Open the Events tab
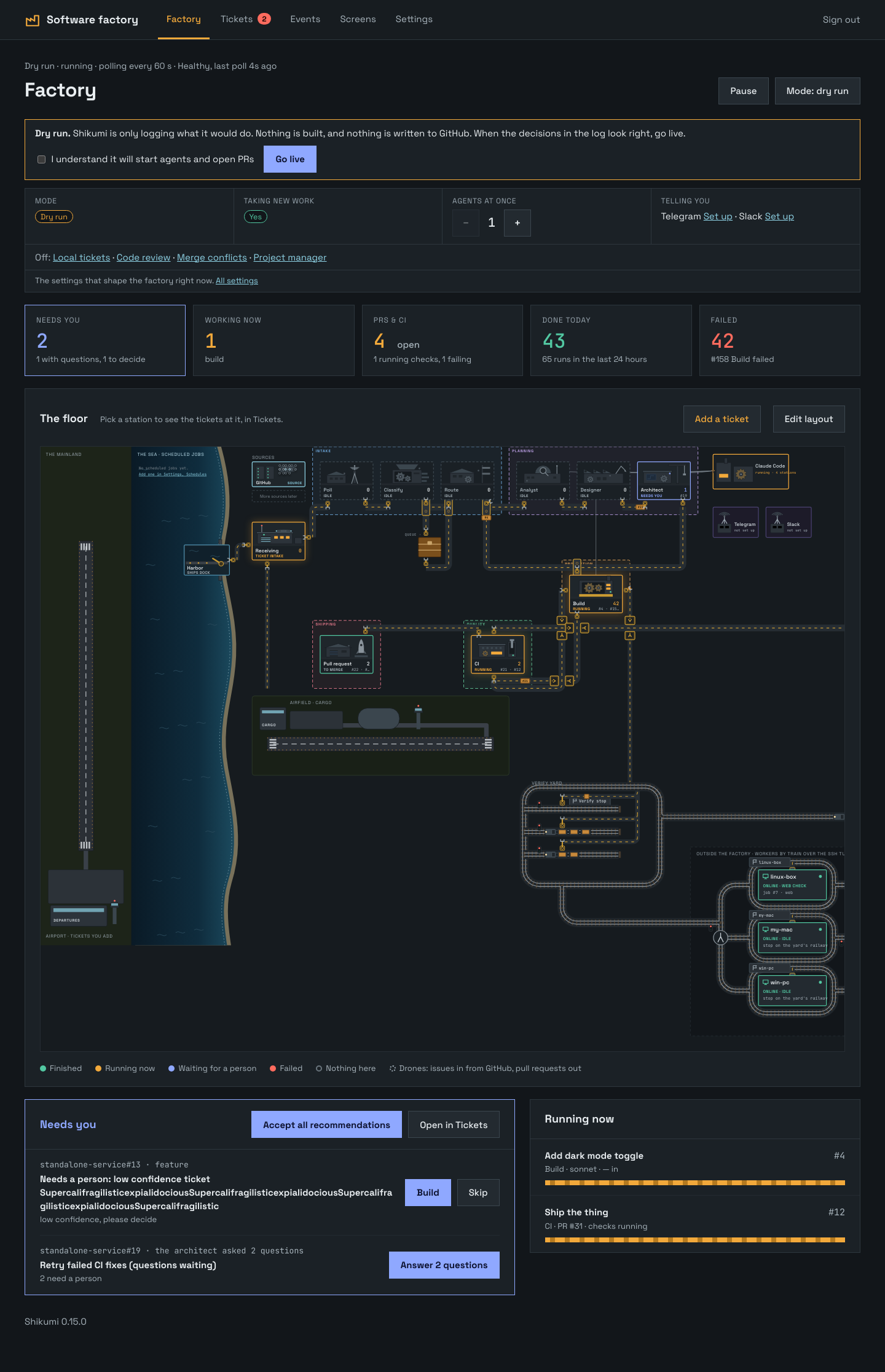Image resolution: width=885 pixels, height=1372 pixels. [x=305, y=19]
